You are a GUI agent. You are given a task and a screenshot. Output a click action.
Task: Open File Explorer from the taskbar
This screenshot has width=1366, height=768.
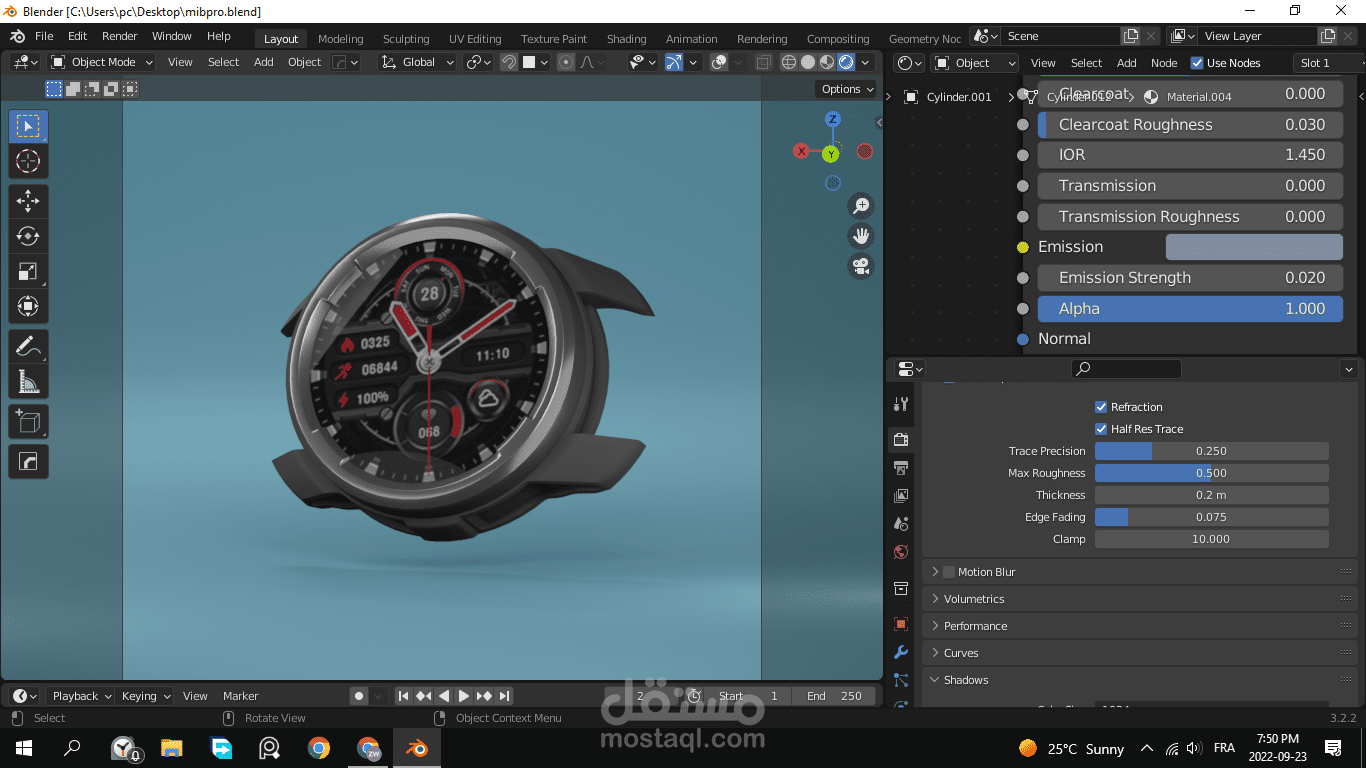[172, 747]
